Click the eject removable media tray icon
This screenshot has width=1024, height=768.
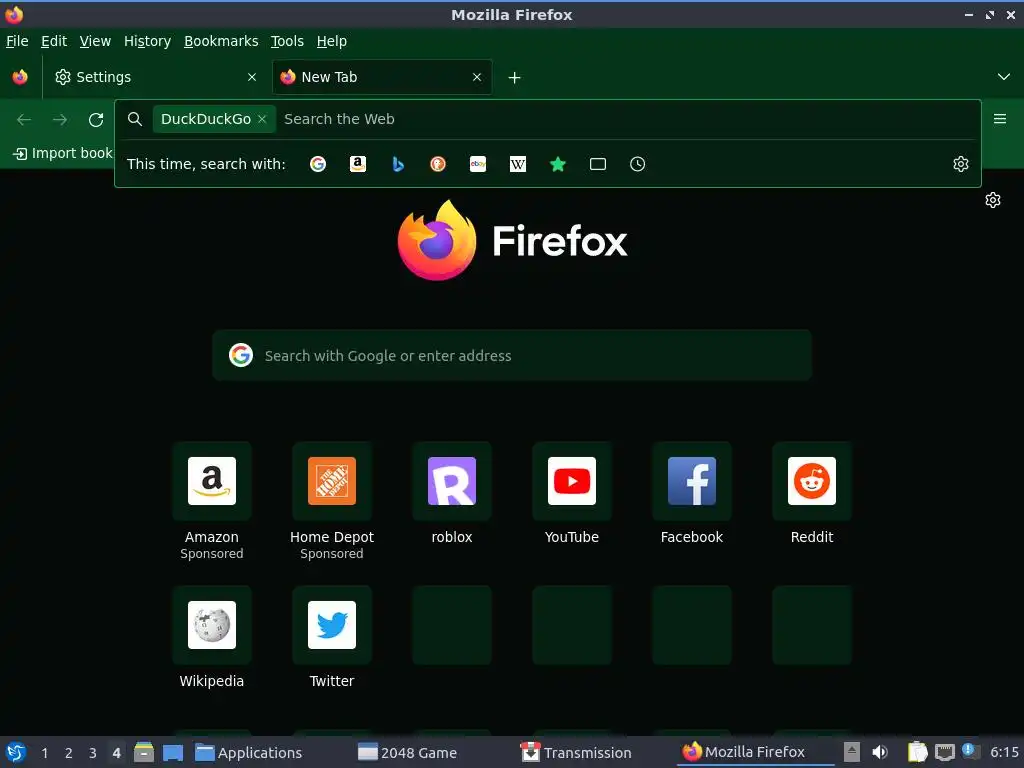click(852, 752)
